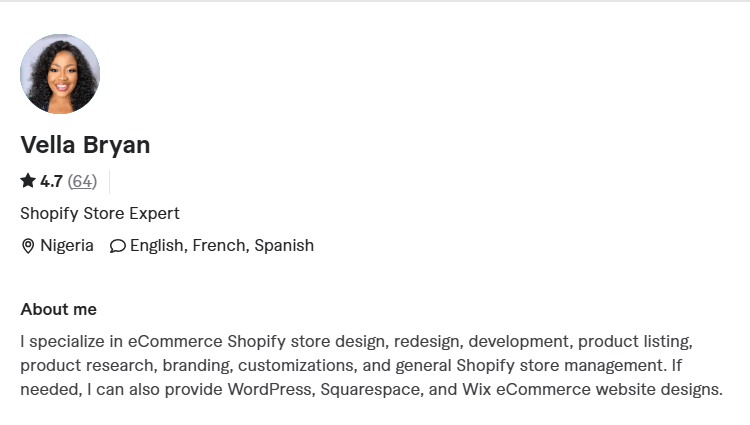Click the languages speech bubble icon

click(x=117, y=246)
